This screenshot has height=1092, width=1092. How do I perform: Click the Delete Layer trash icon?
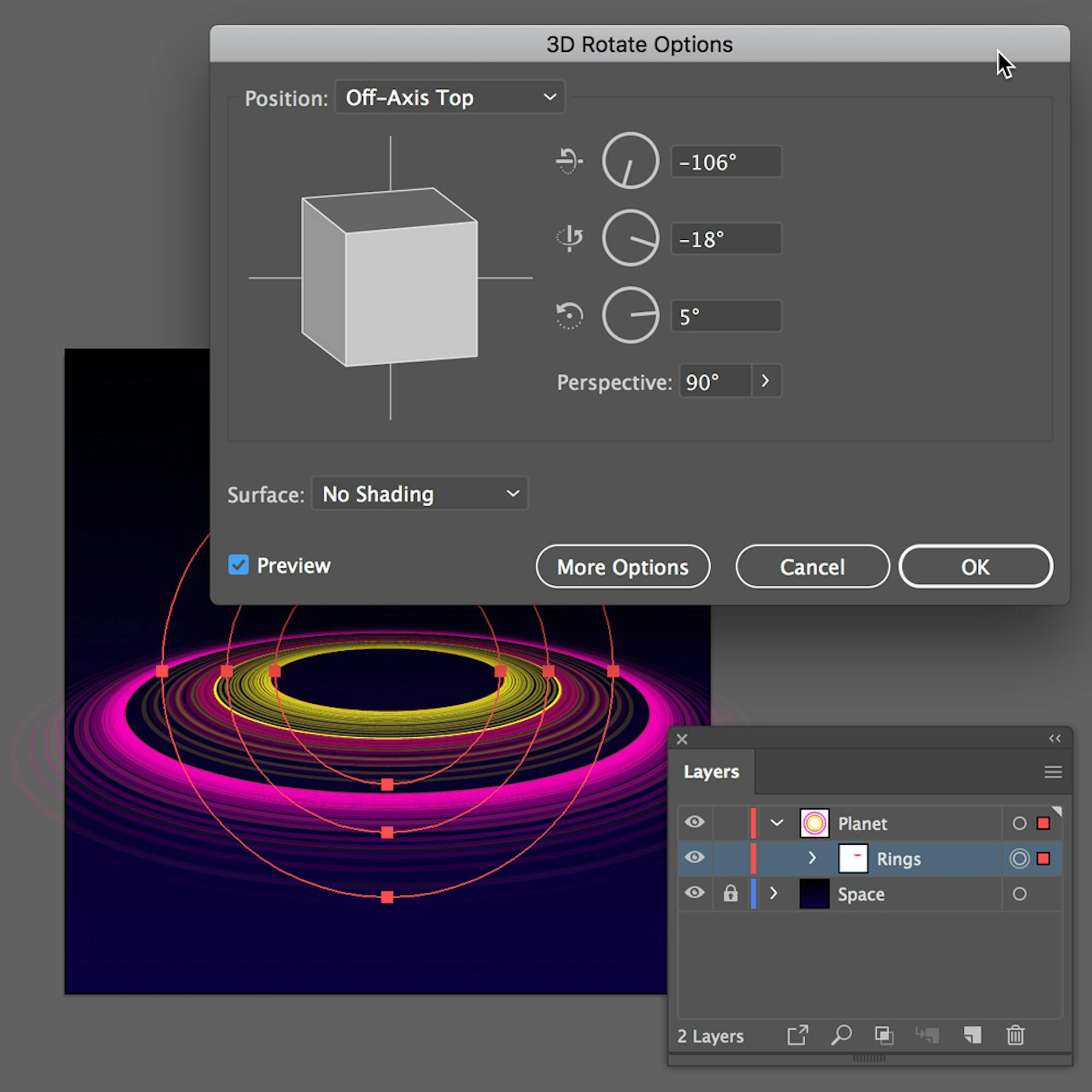(1014, 1036)
